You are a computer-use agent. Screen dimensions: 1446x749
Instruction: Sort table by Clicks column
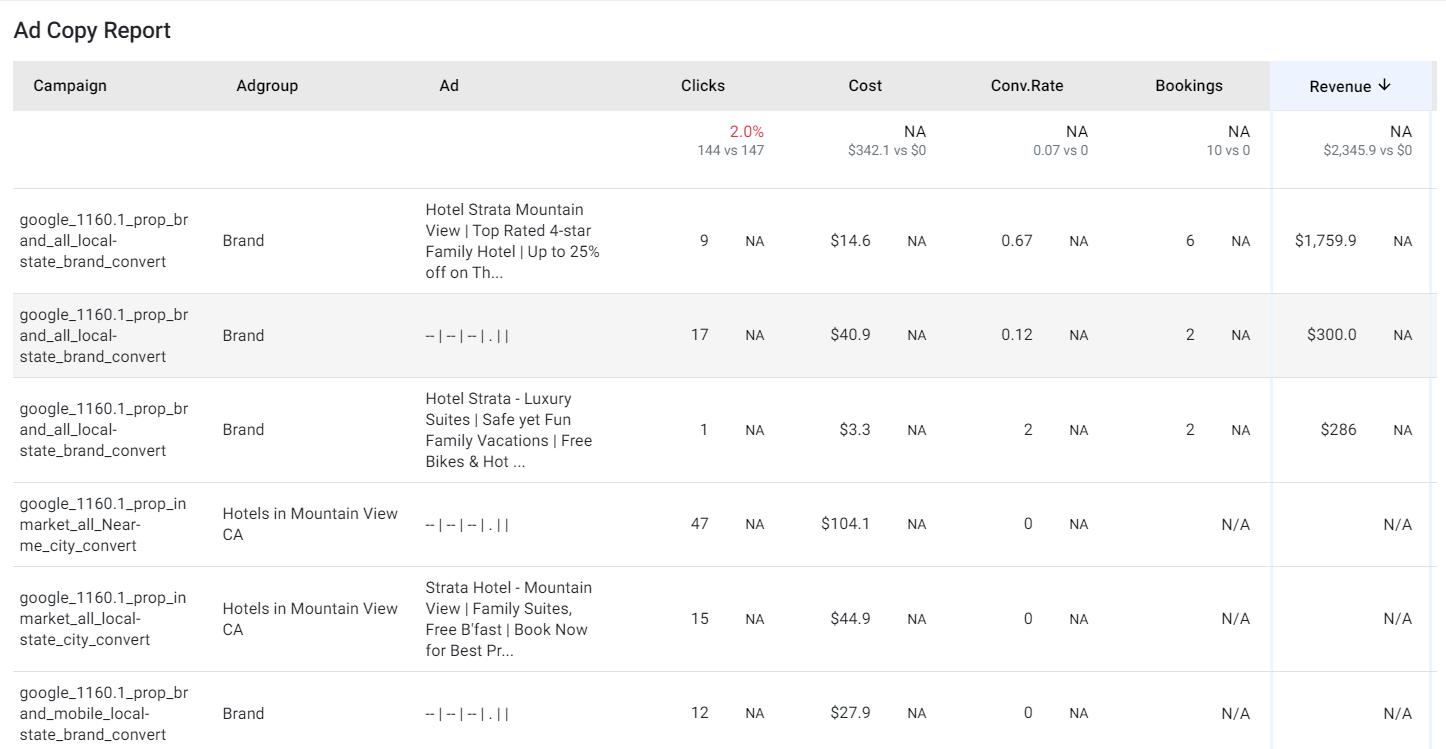click(x=703, y=86)
